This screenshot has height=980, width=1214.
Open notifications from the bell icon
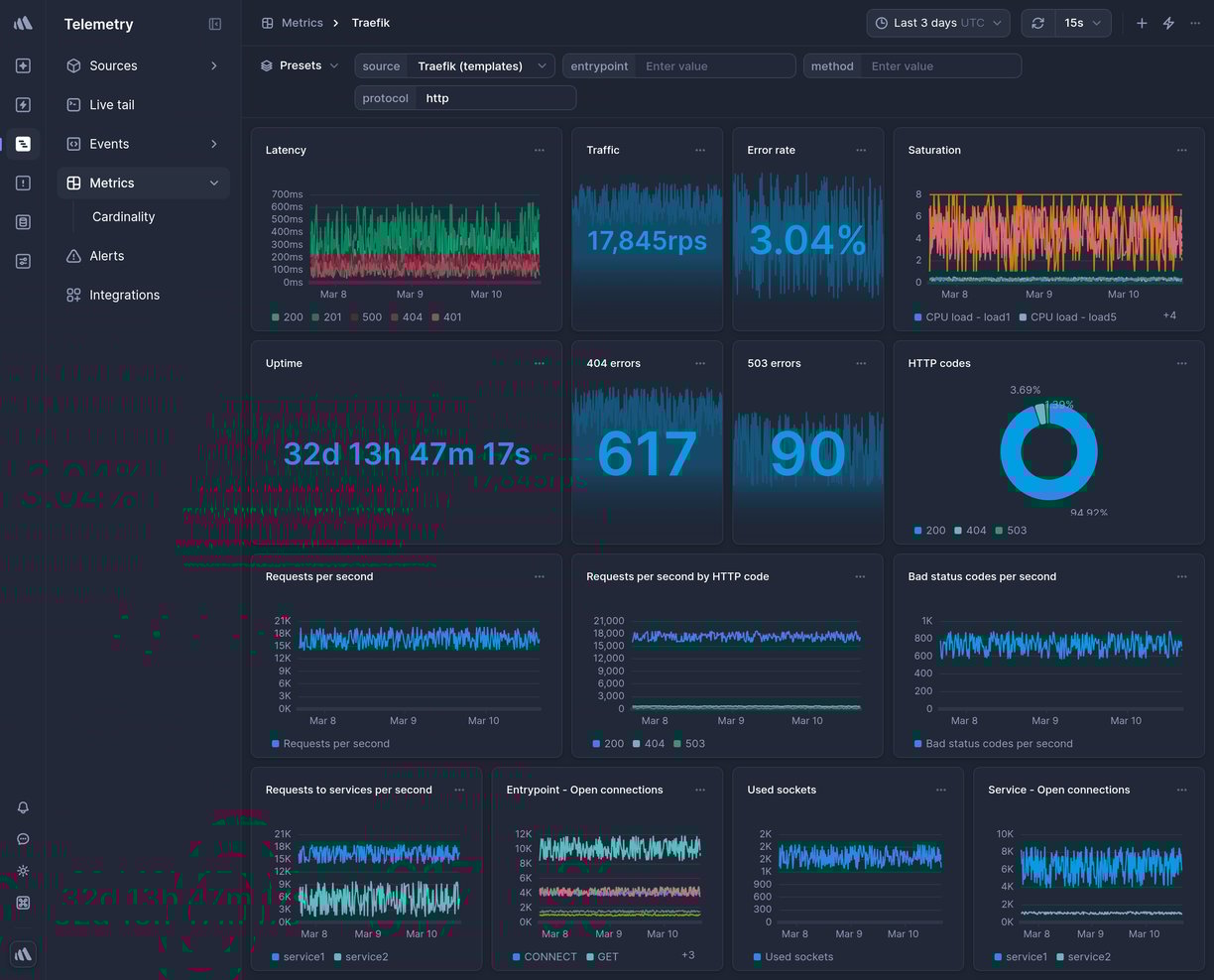click(x=22, y=807)
